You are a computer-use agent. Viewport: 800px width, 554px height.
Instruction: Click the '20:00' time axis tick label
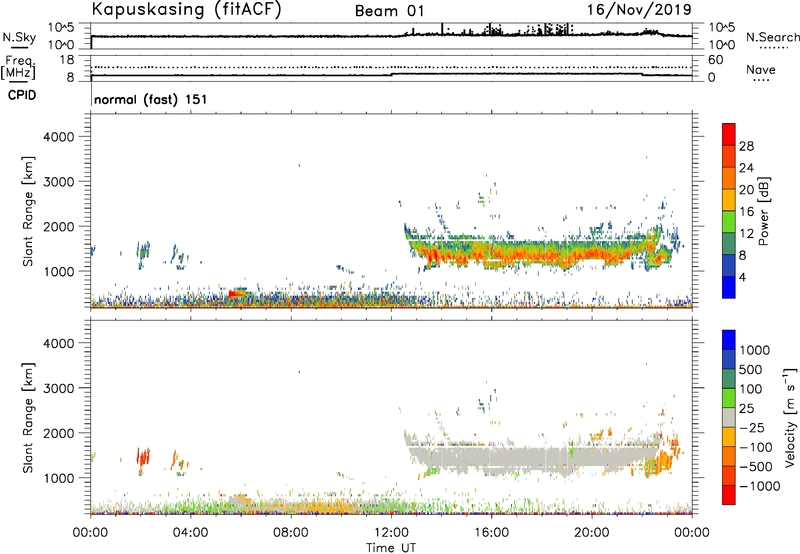(591, 533)
